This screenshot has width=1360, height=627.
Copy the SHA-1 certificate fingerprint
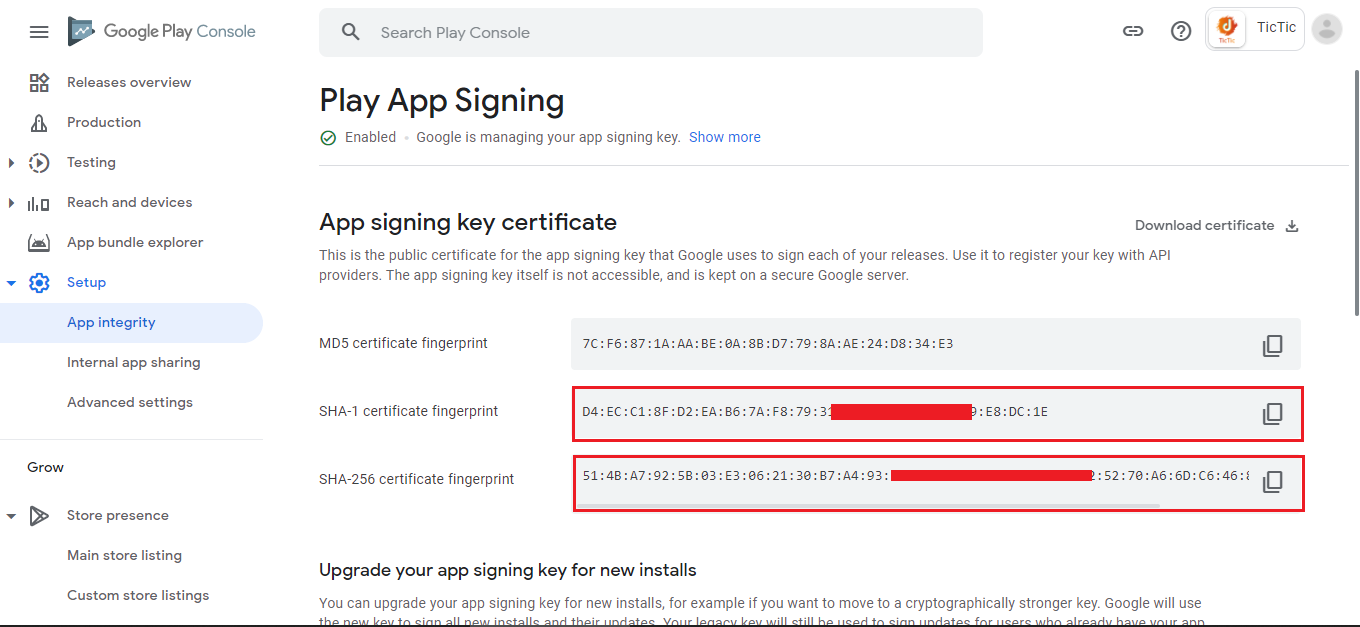pos(1272,414)
